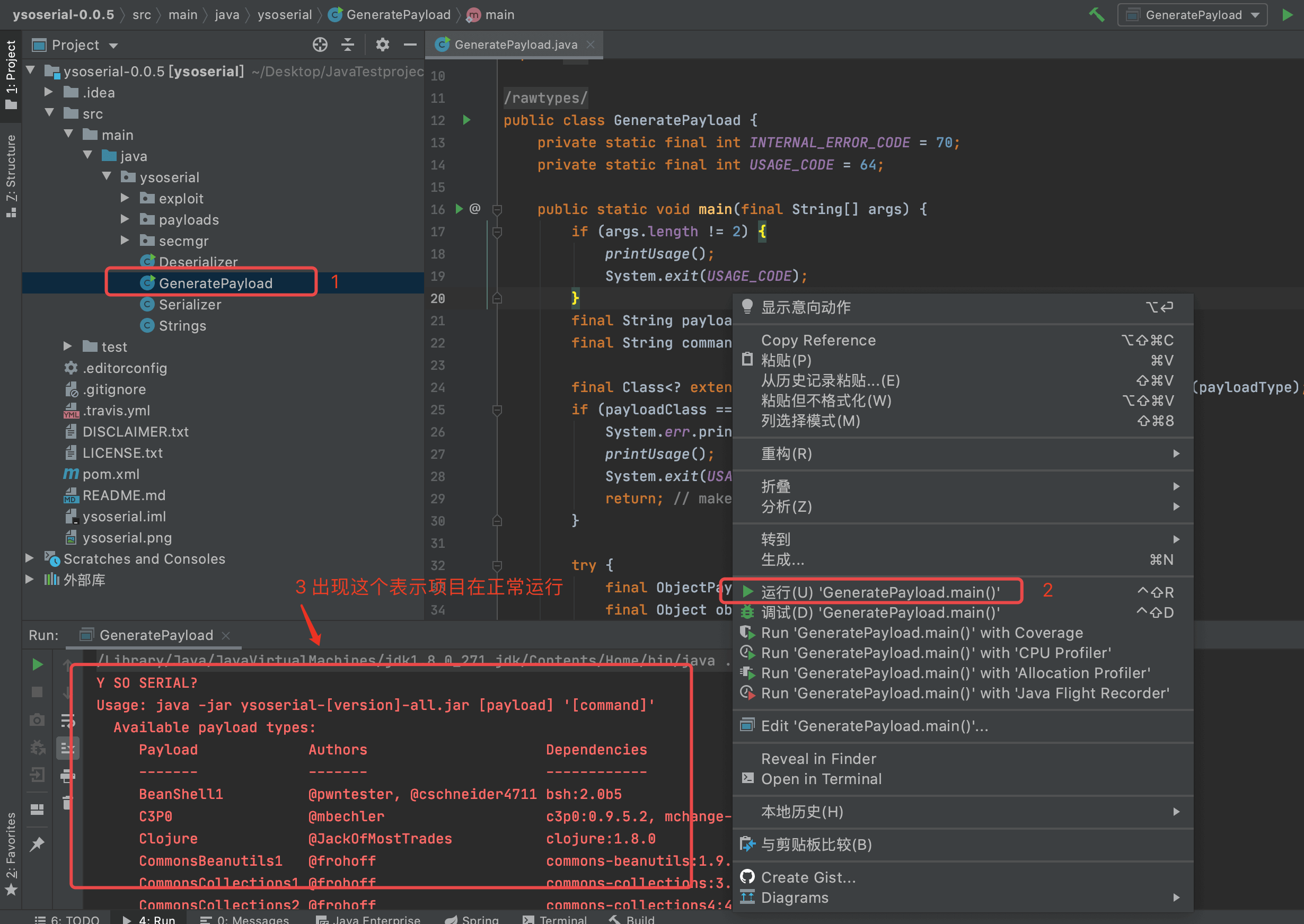Click the Build project hammer icon
The height and width of the screenshot is (924, 1304).
pos(1096,15)
